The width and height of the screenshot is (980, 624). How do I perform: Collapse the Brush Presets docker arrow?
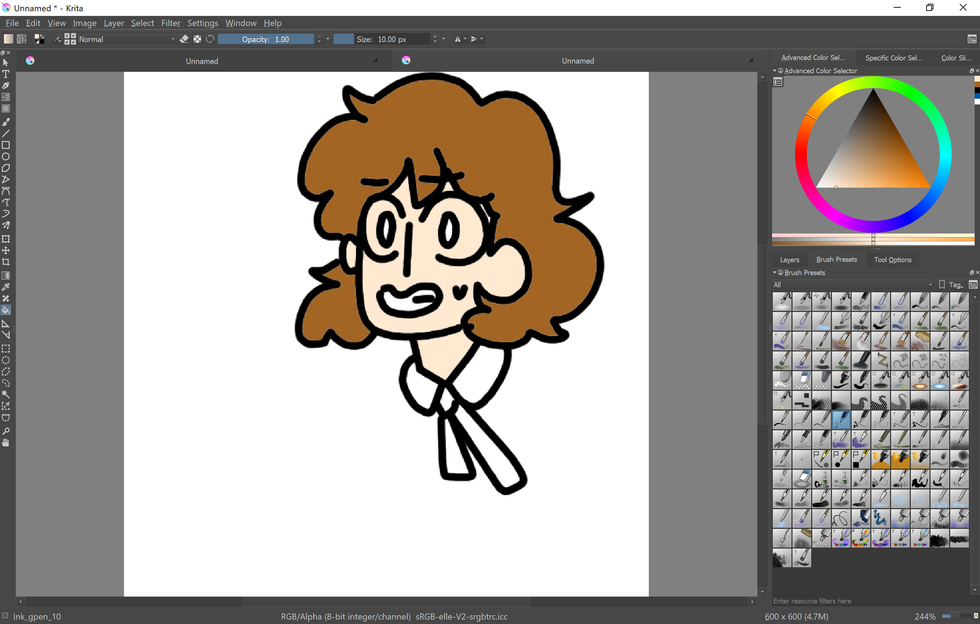774,272
